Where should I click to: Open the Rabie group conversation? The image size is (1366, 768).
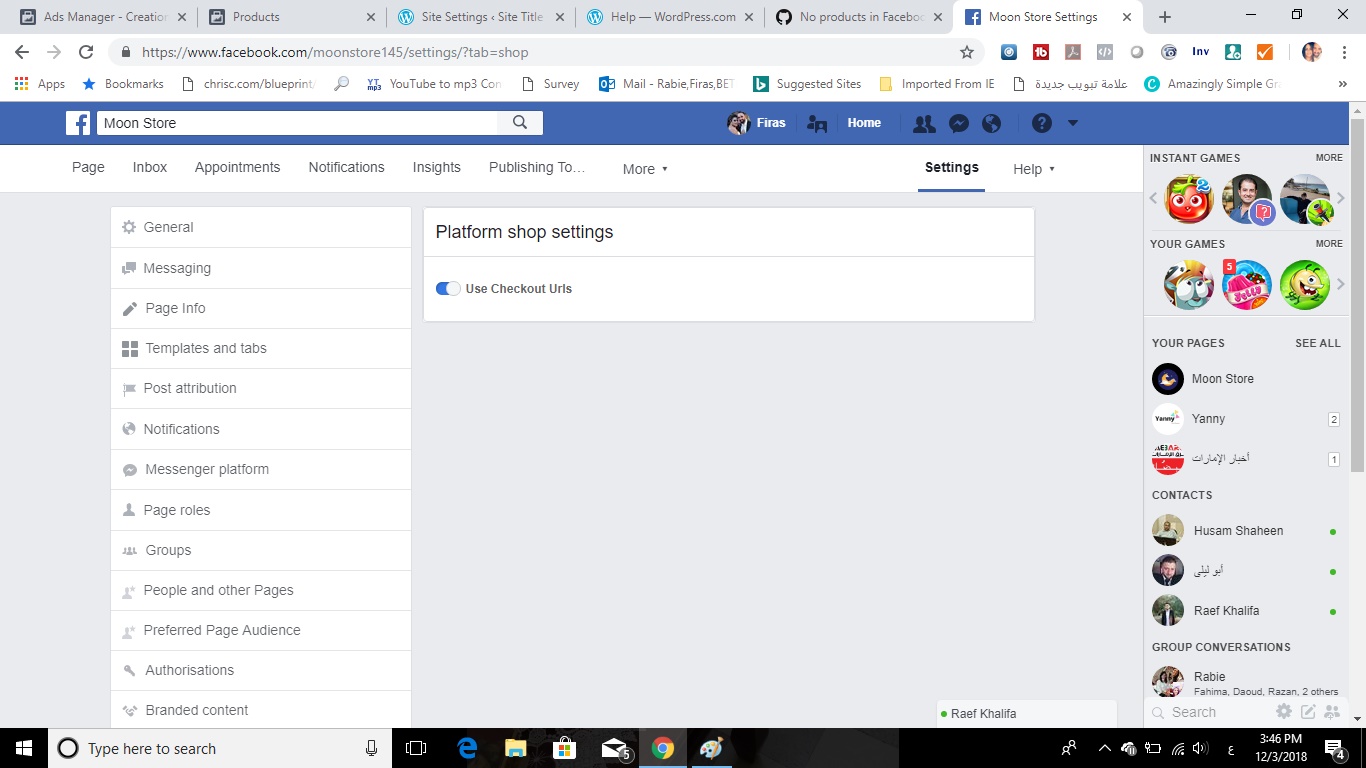coord(1246,683)
